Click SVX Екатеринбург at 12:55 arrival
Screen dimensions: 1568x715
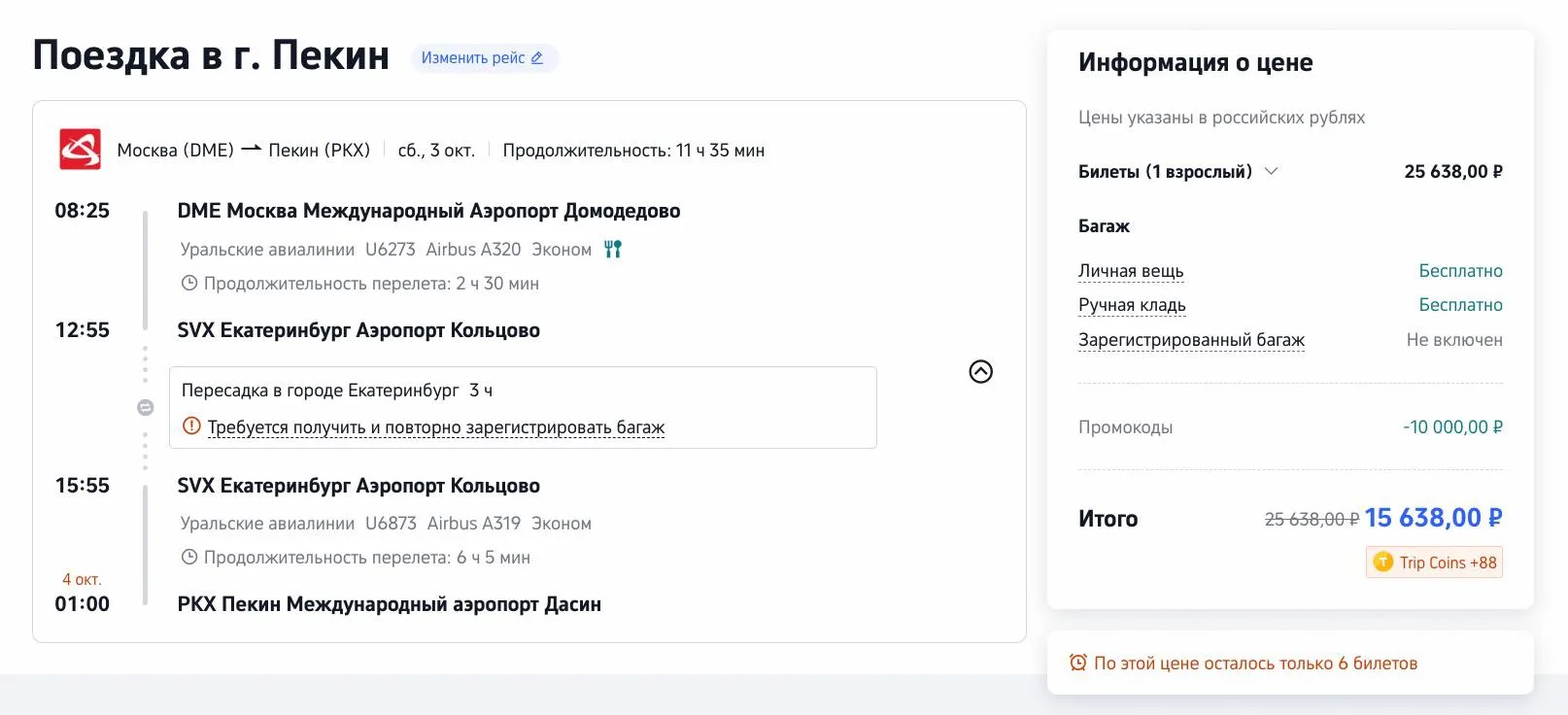click(x=358, y=330)
